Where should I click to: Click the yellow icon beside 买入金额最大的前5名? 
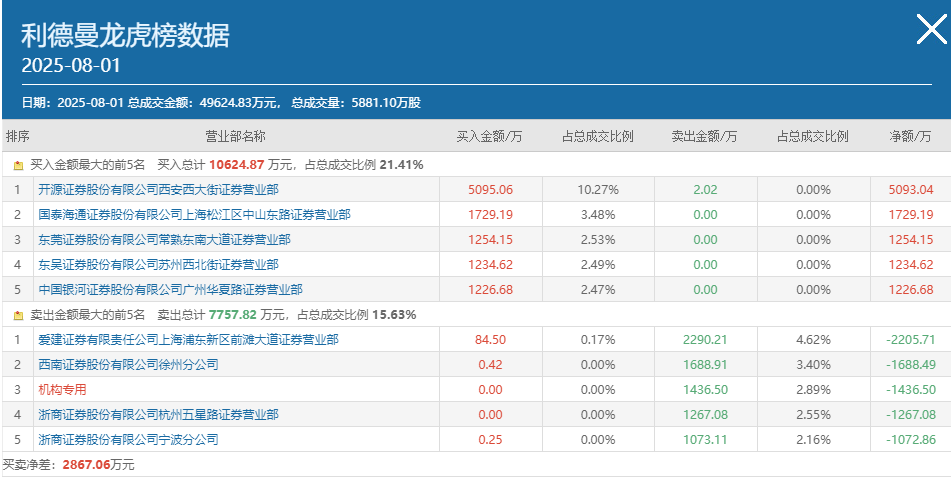point(18,165)
